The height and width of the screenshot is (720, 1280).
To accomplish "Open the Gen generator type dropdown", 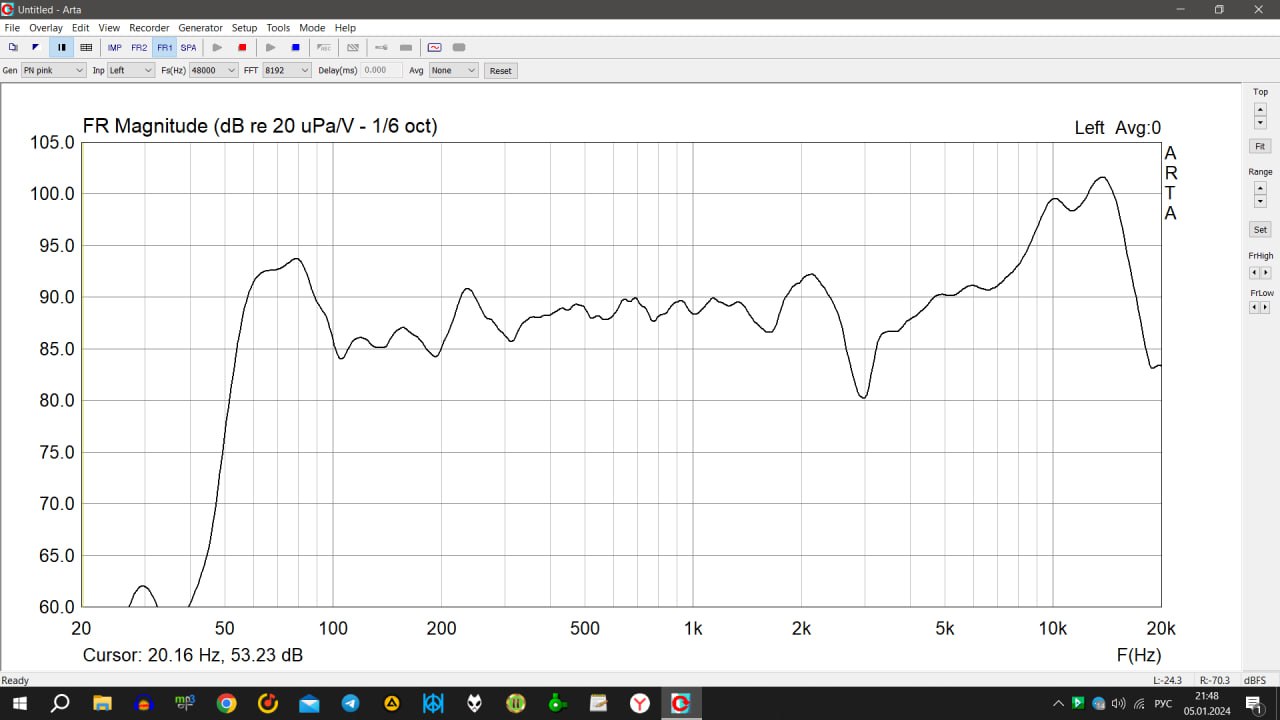I will (54, 71).
